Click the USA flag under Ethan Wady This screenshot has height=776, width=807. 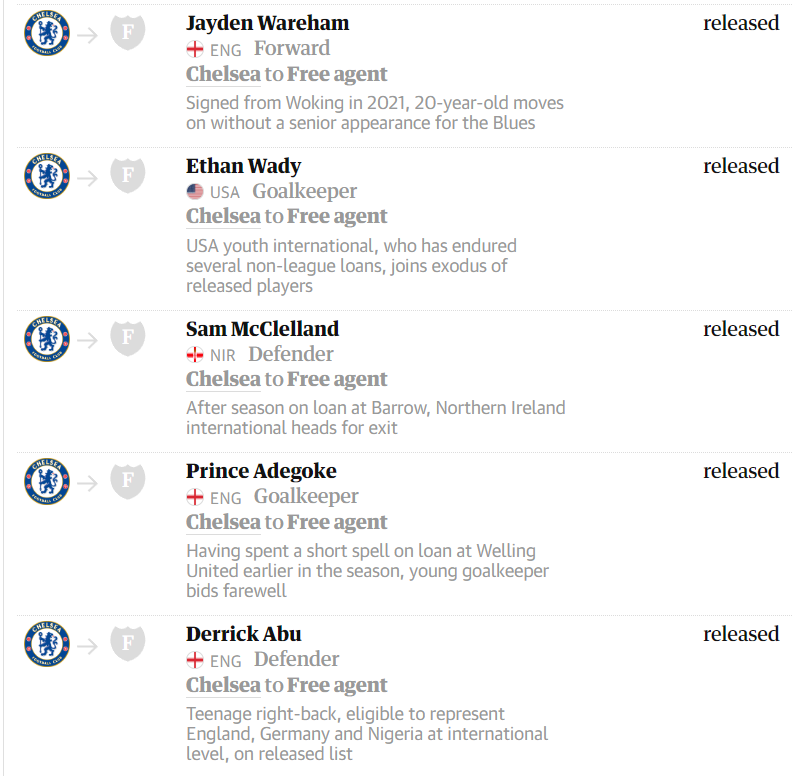click(x=195, y=192)
